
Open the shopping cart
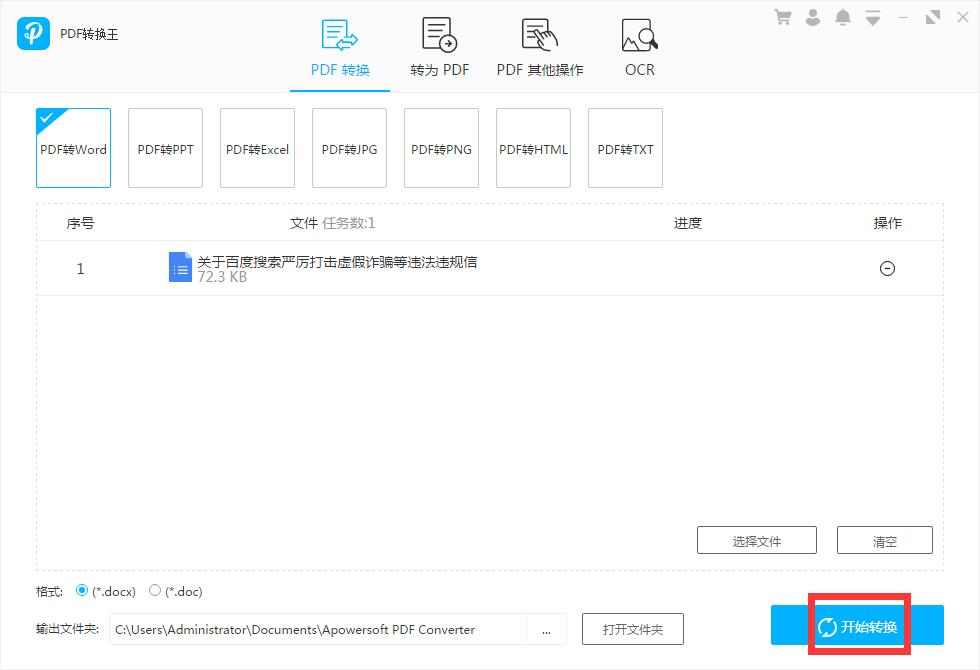click(783, 16)
